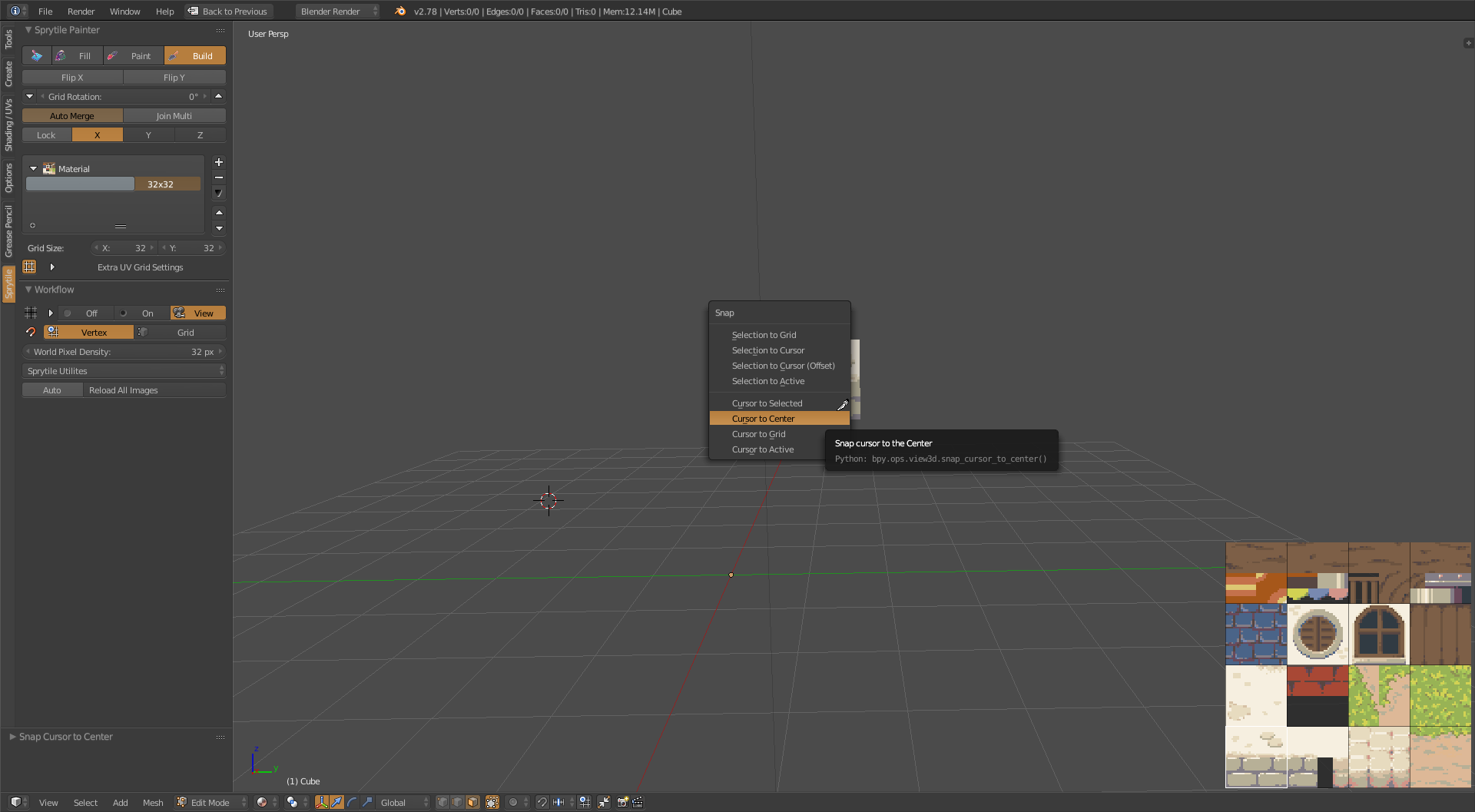Toggle the UV grid display icon
Viewport: 1475px width, 812px height.
29,267
